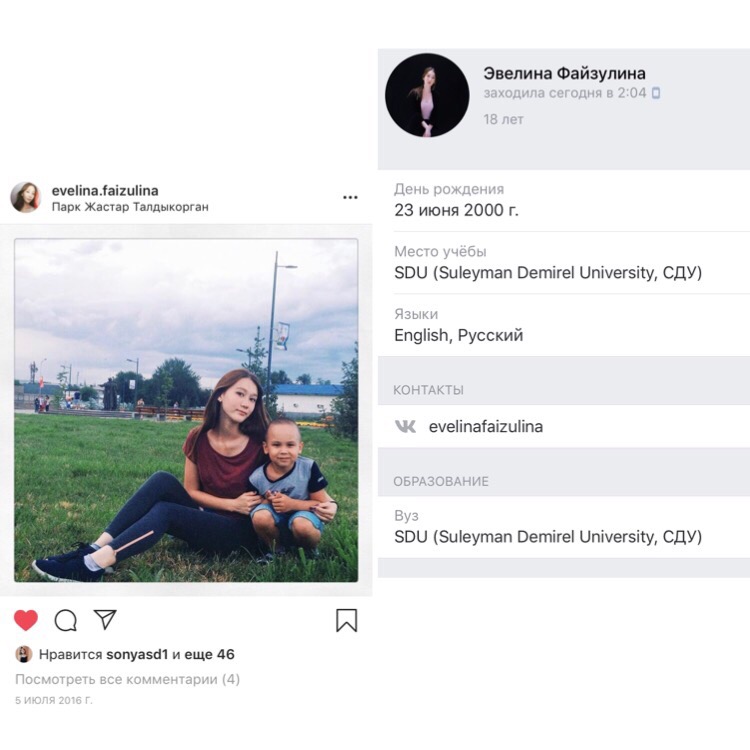The height and width of the screenshot is (750, 750).
Task: Show the list of 46 other likes
Action: tap(212, 655)
